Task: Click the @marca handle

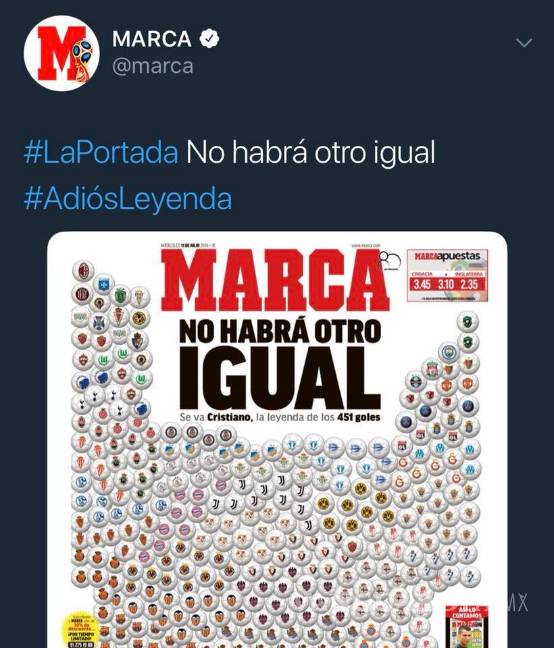Action: tap(153, 66)
